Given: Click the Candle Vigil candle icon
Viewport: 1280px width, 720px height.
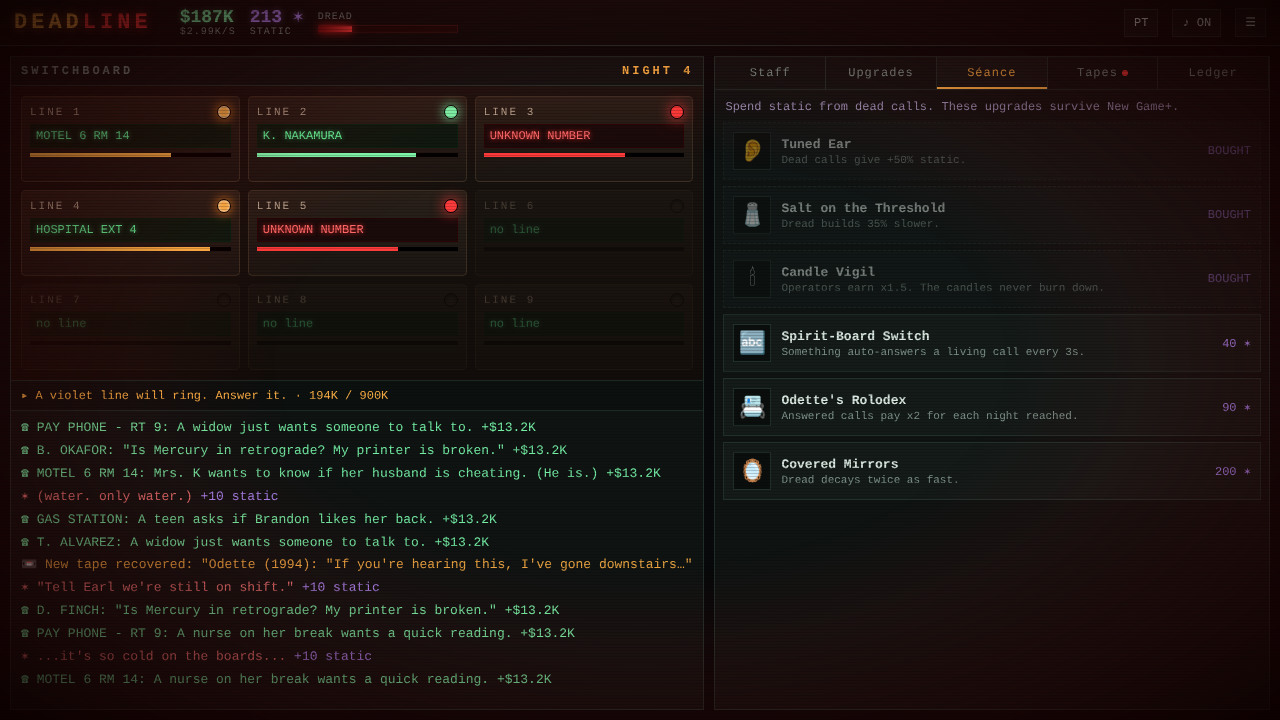Looking at the screenshot, I should 752,279.
